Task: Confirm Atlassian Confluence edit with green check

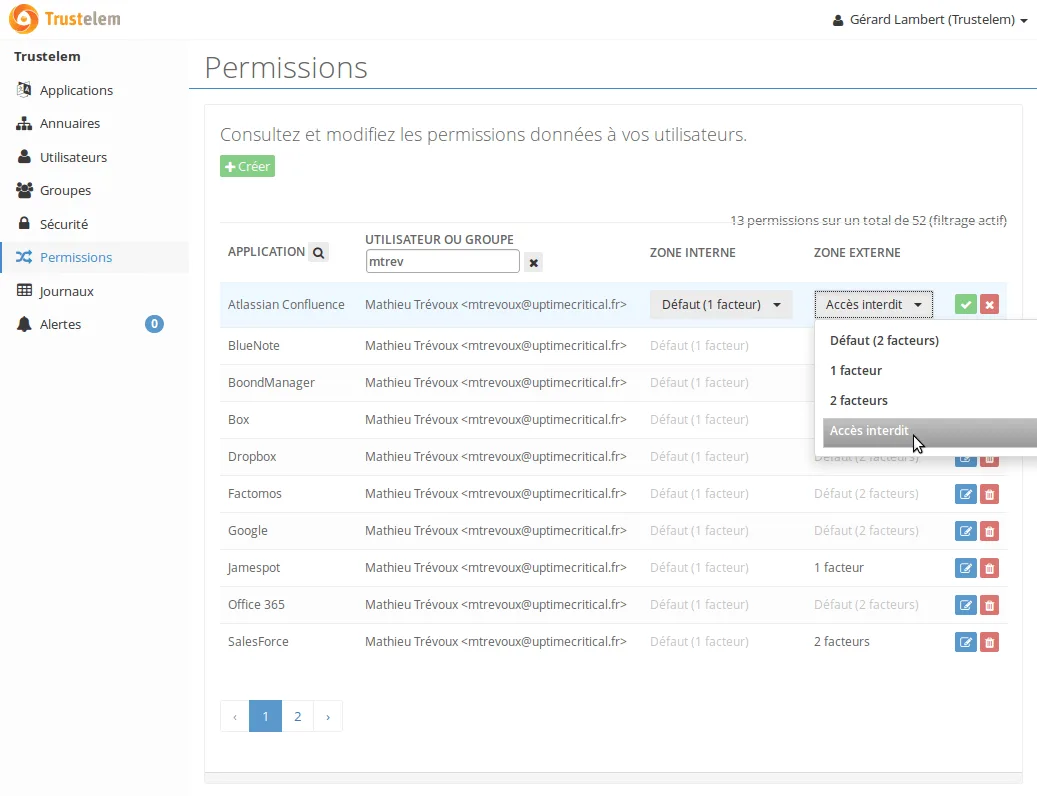Action: 966,305
